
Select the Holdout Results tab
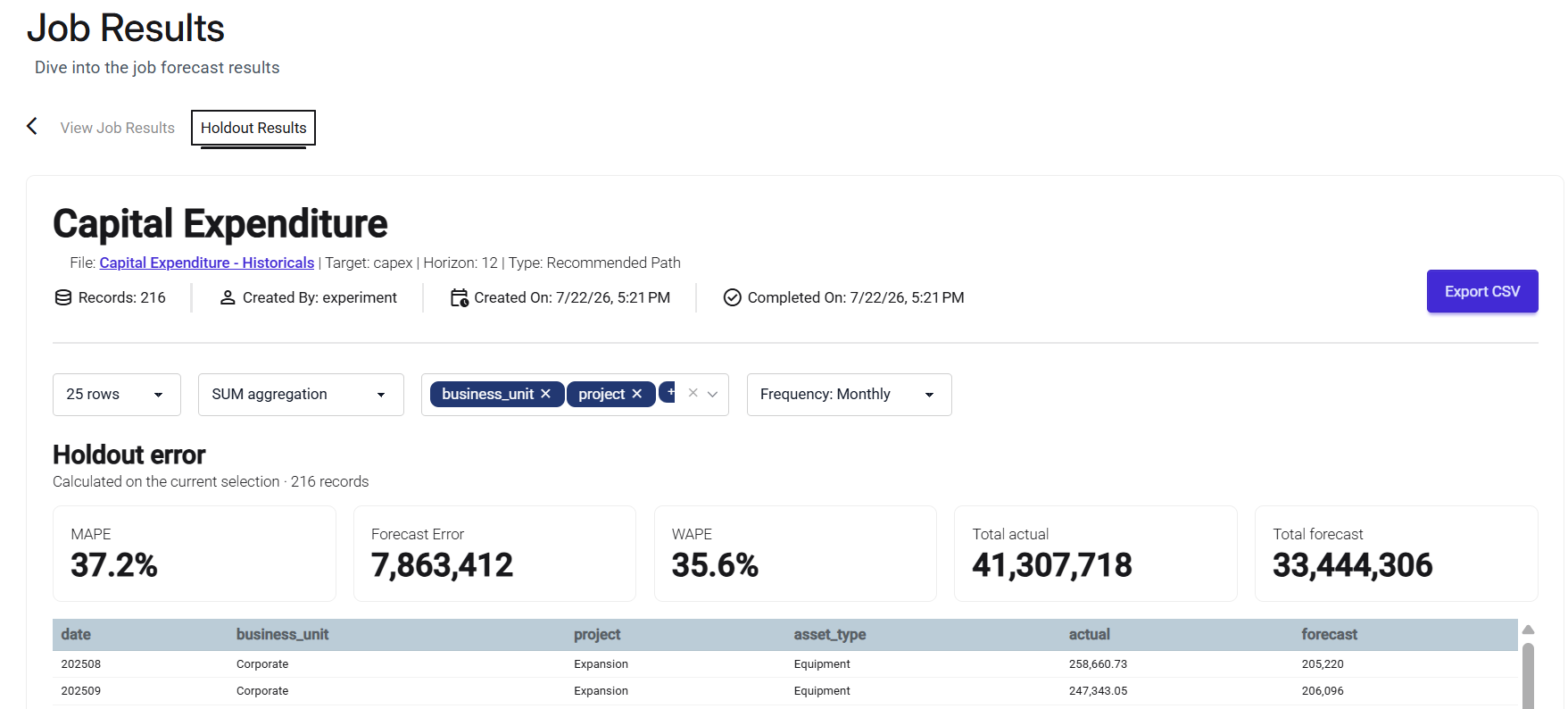tap(253, 128)
